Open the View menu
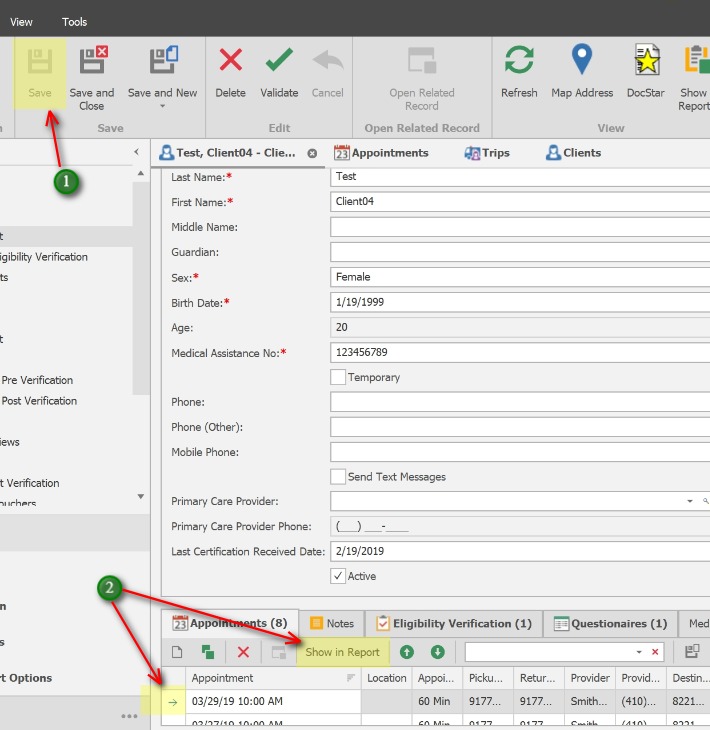This screenshot has width=710, height=730. [x=21, y=22]
